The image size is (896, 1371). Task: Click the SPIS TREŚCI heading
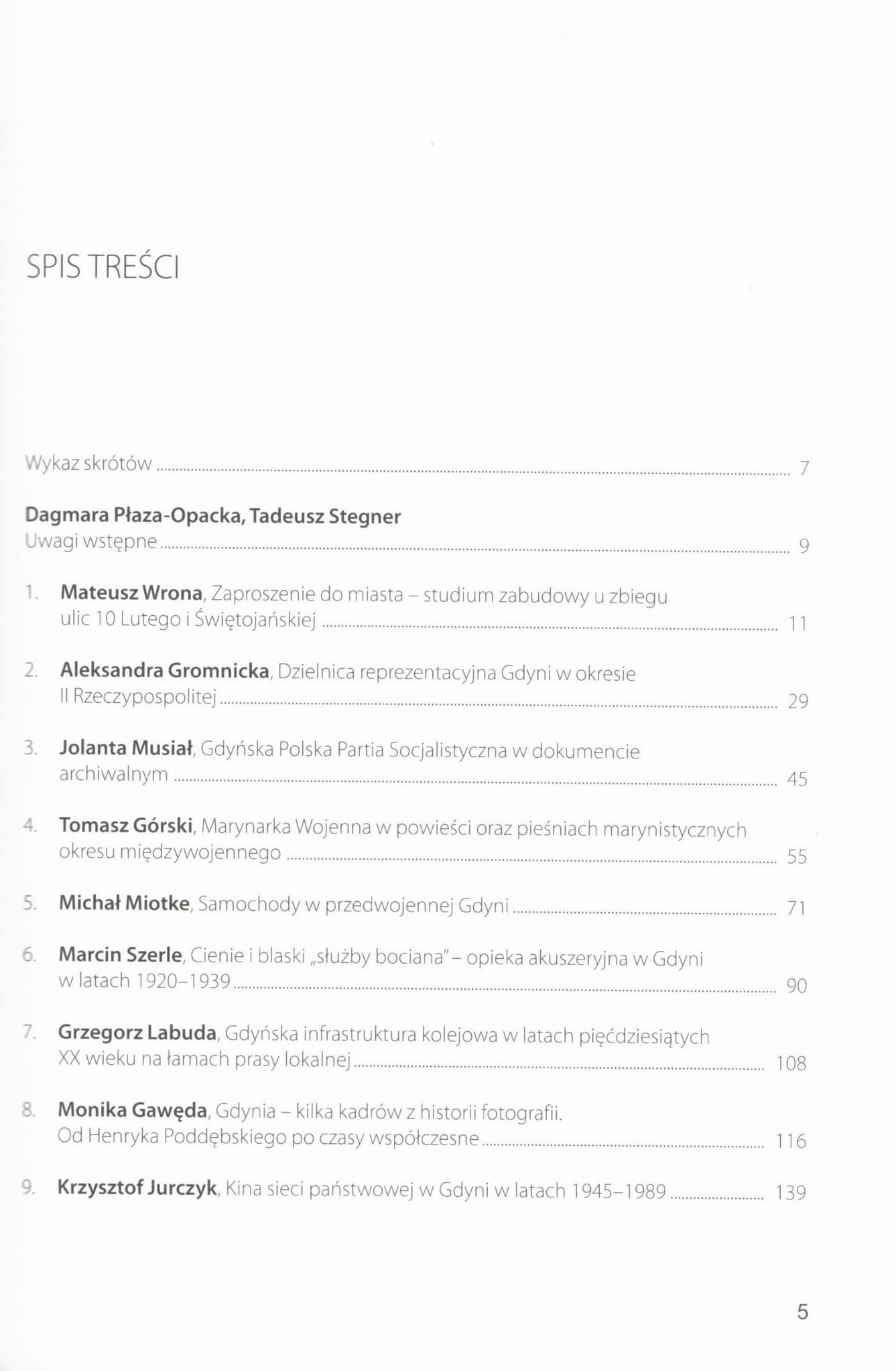click(x=103, y=267)
